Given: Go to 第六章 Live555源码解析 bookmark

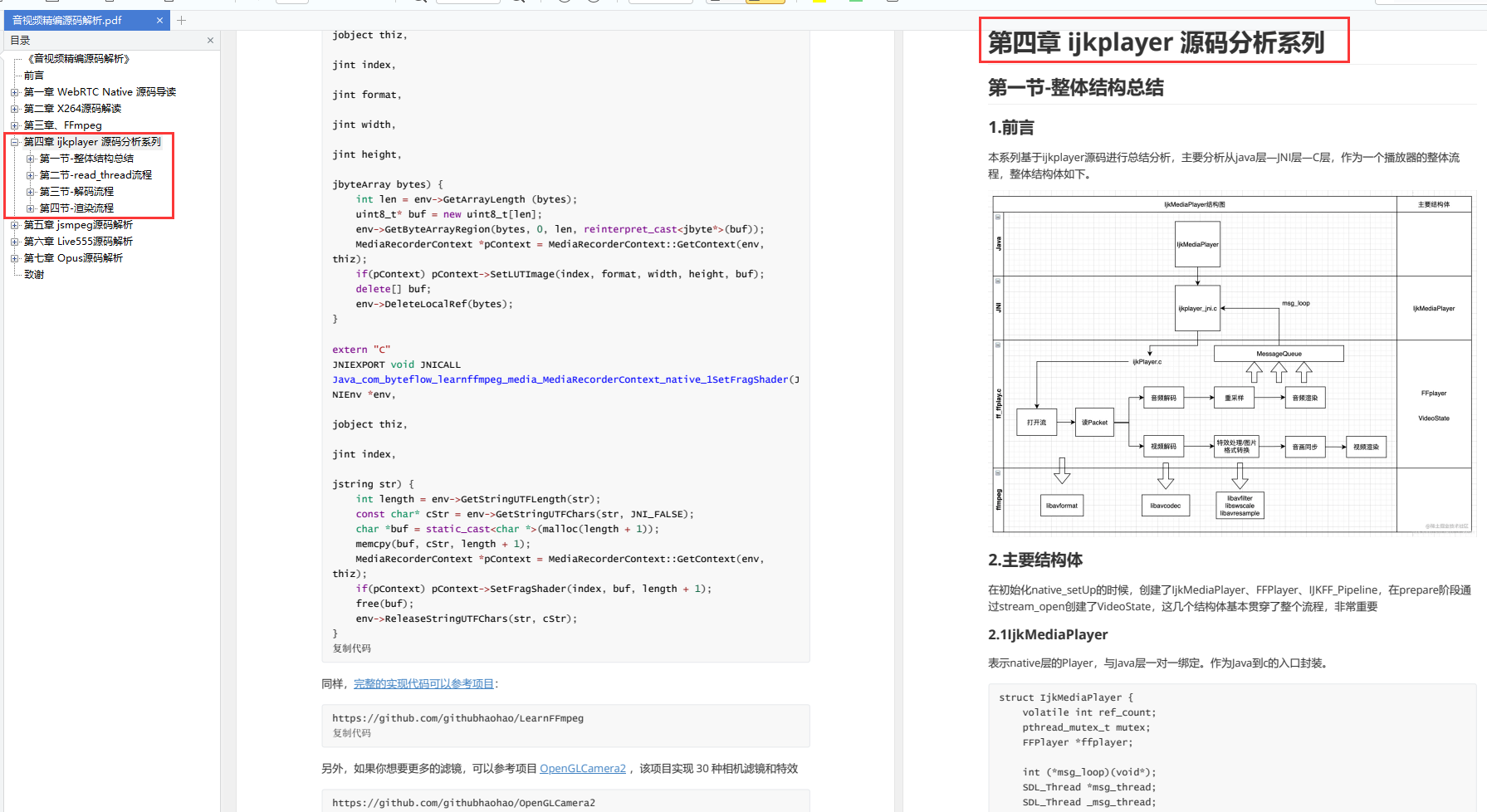Looking at the screenshot, I should (x=78, y=242).
